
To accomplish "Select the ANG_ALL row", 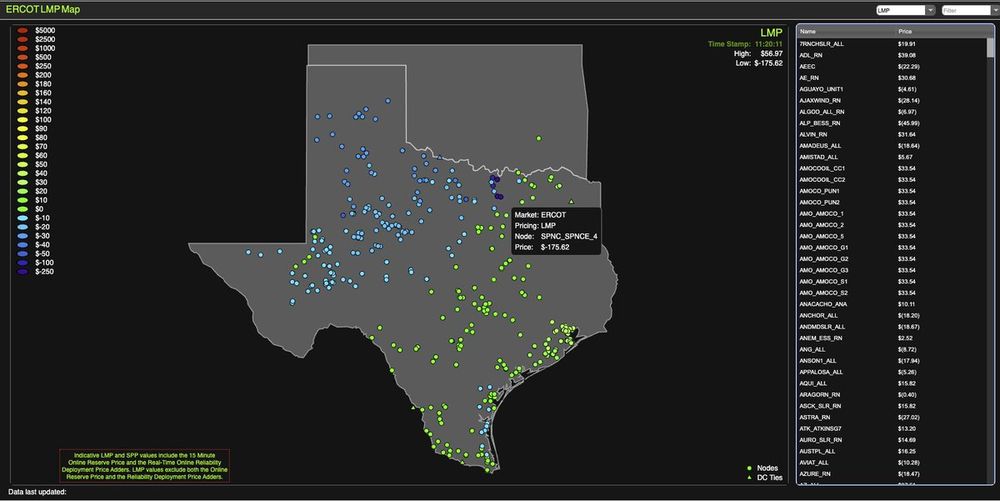I will click(892, 349).
